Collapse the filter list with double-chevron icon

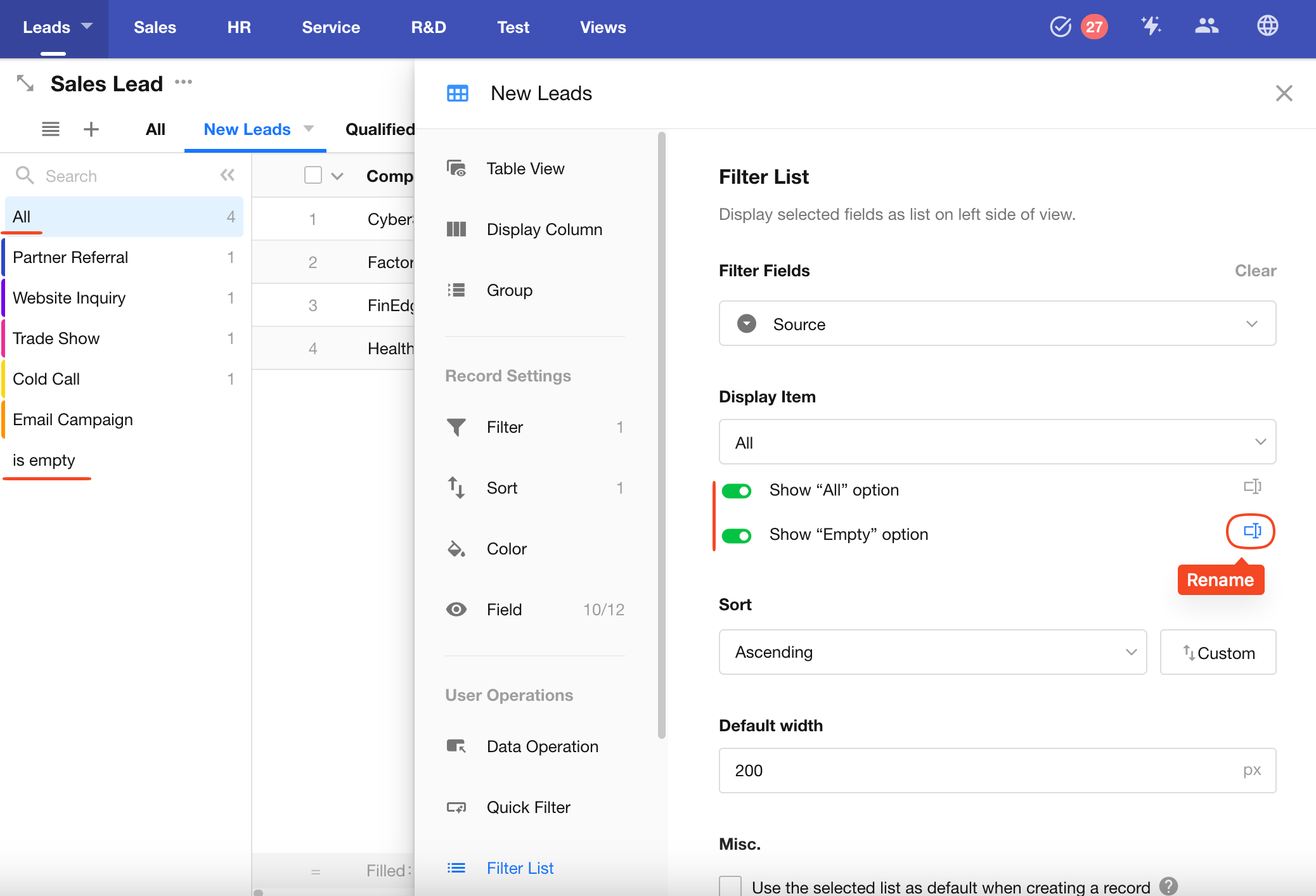pyautogui.click(x=228, y=176)
